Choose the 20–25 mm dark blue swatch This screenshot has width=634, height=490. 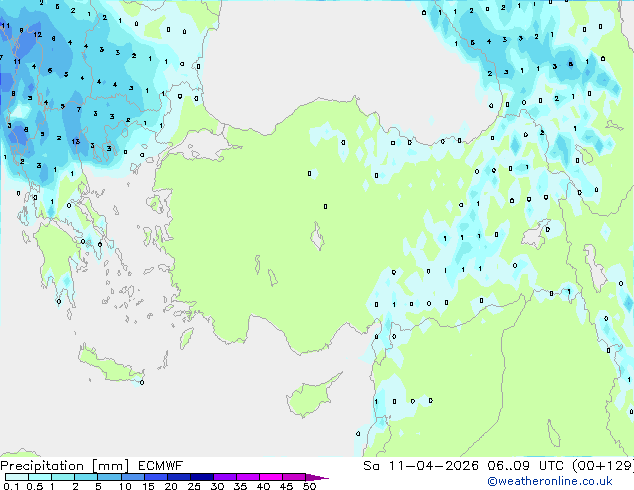tap(179, 477)
